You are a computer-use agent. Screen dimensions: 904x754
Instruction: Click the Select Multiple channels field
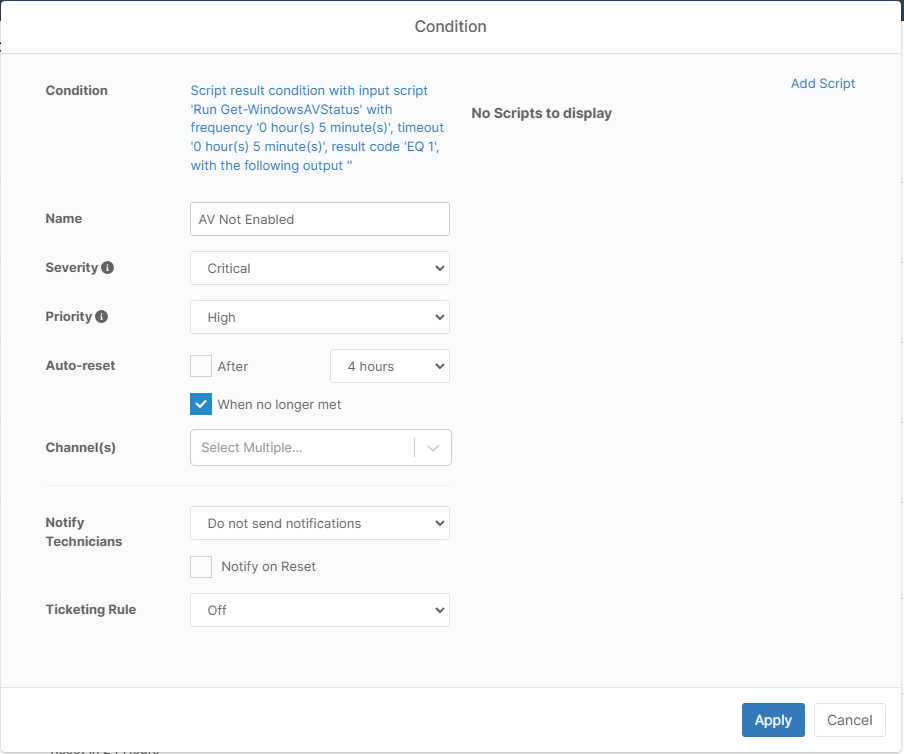(300, 448)
